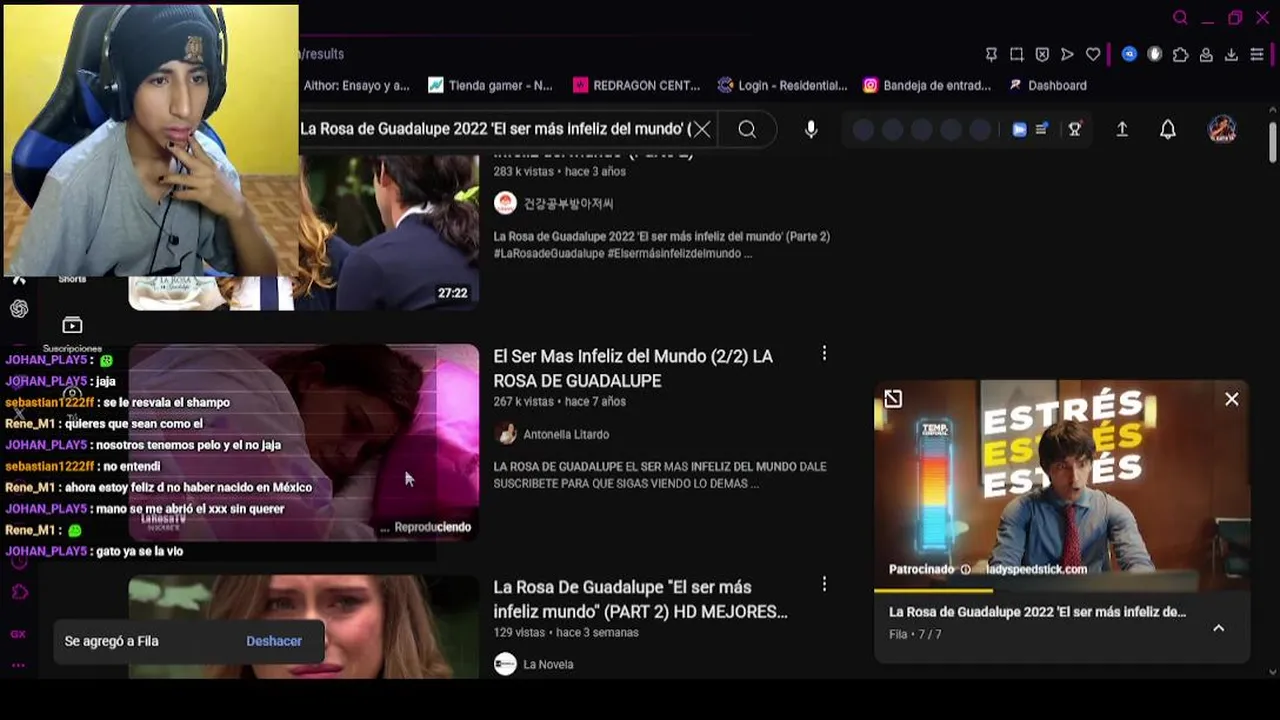Open the YouTube channel avatar menu

(x=1222, y=129)
